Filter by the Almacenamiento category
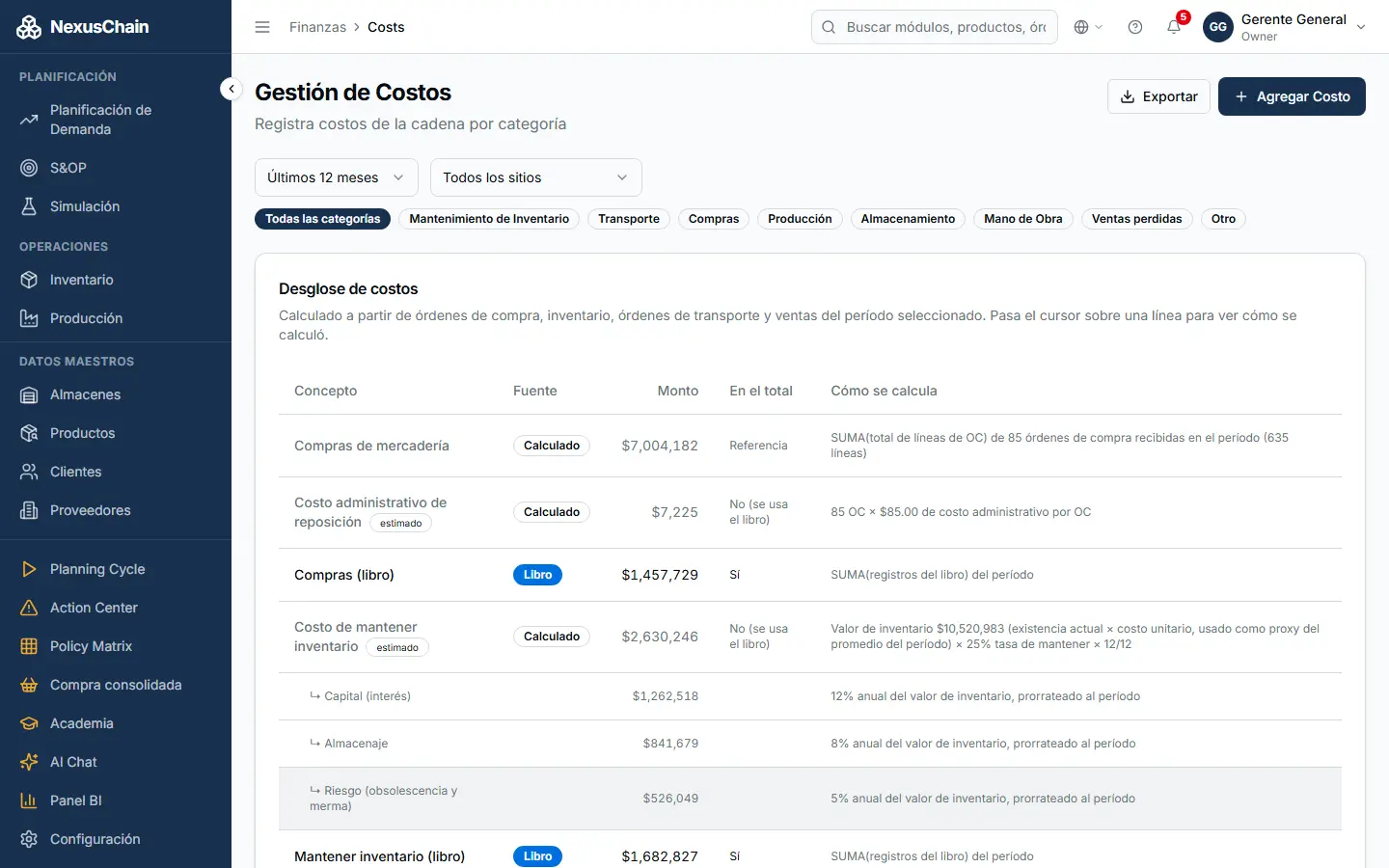 (908, 219)
